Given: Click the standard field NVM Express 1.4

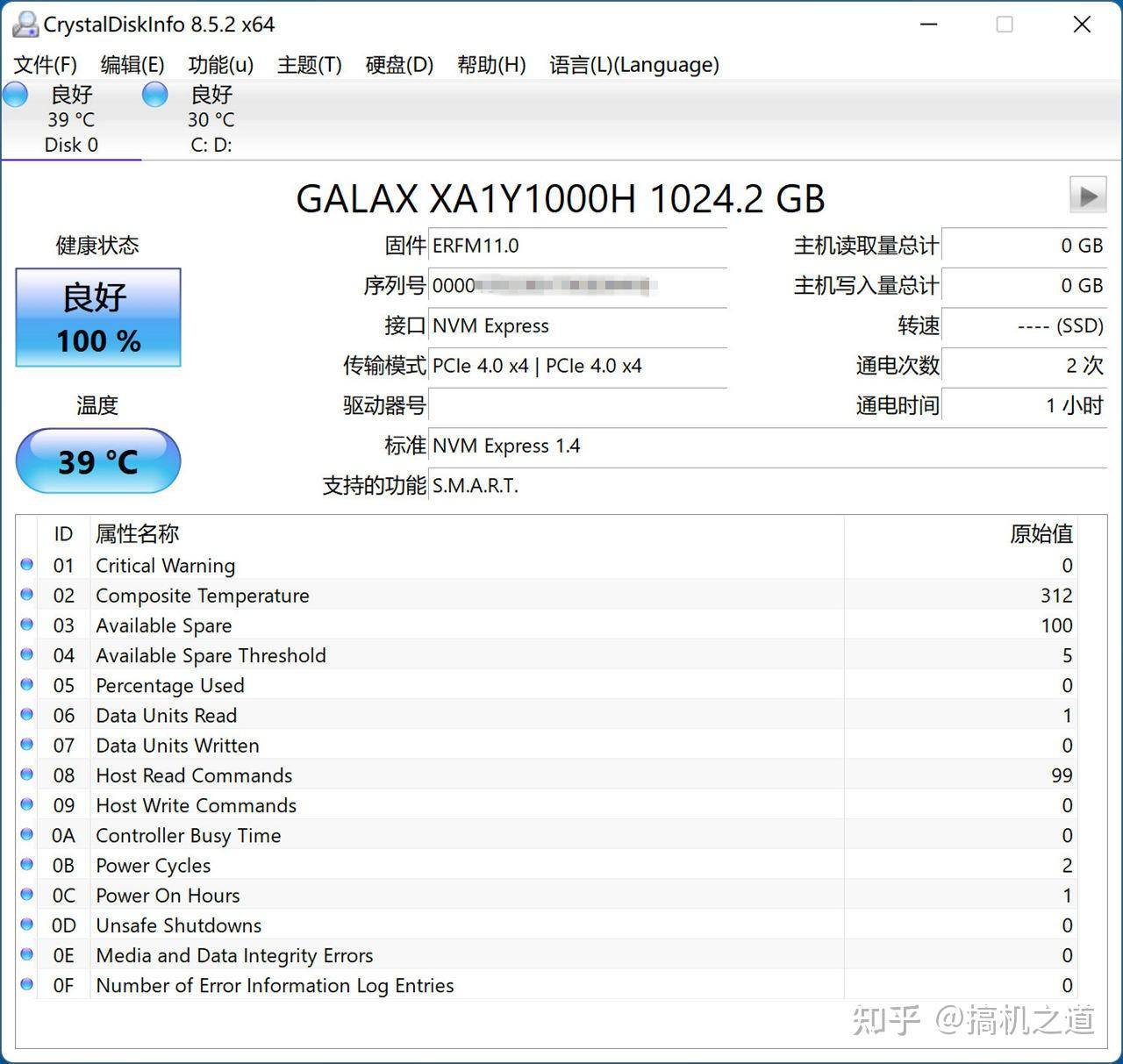Looking at the screenshot, I should 768,446.
